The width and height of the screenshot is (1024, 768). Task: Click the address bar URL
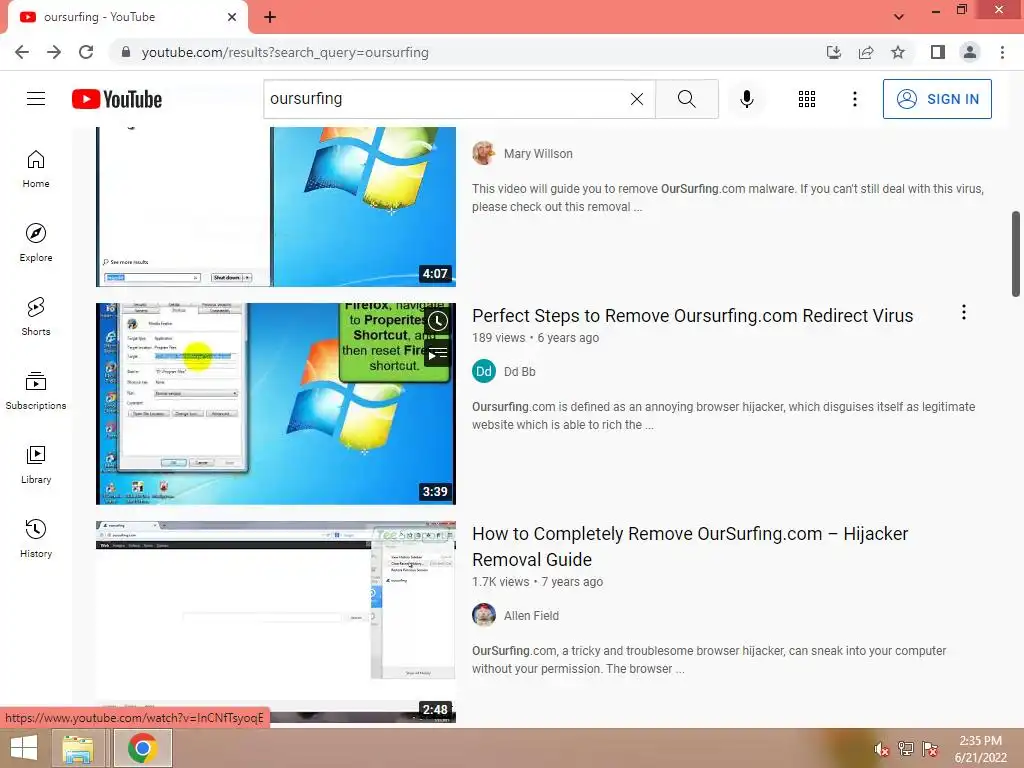click(285, 52)
